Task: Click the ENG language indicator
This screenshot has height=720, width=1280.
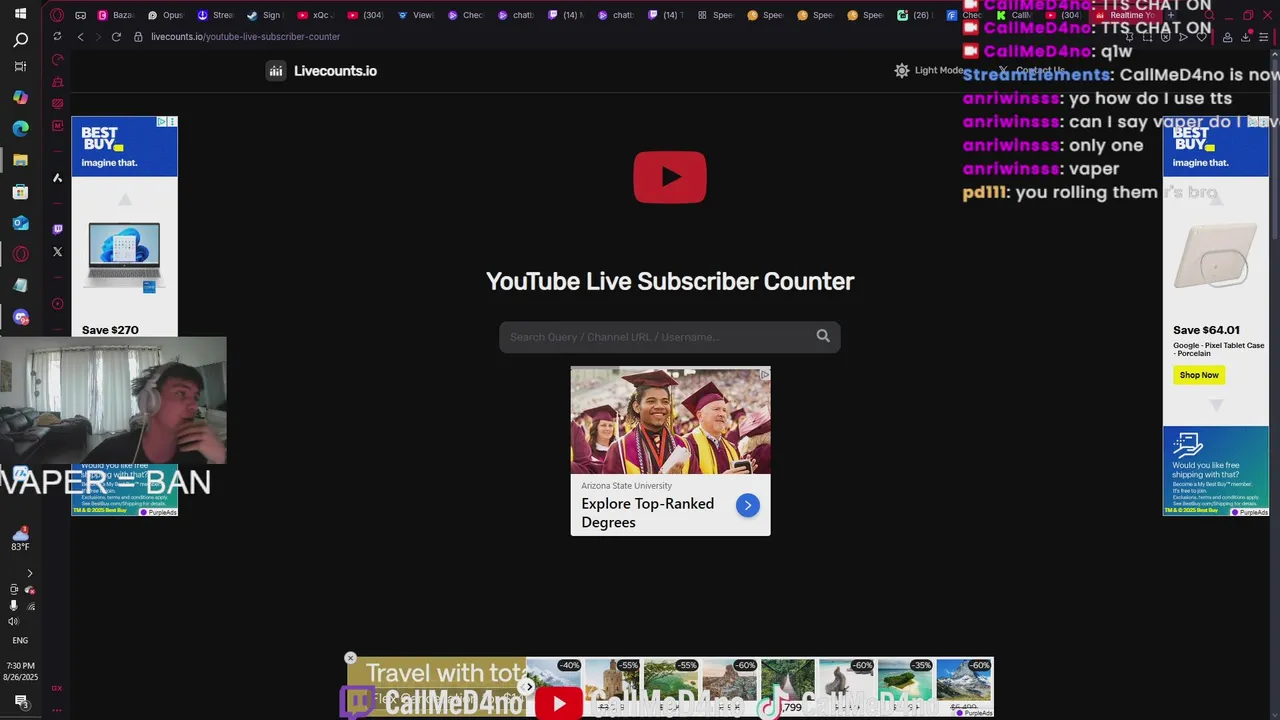Action: [x=20, y=640]
